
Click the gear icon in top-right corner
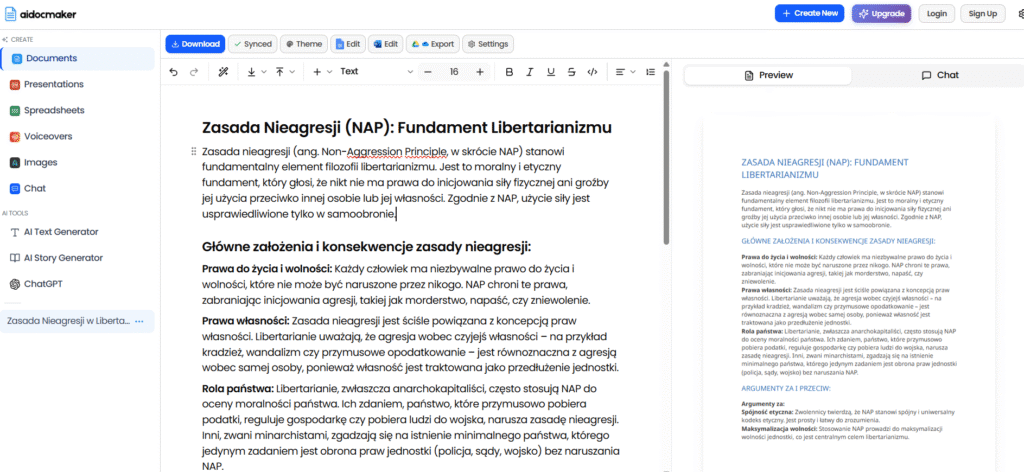pos(1019,13)
